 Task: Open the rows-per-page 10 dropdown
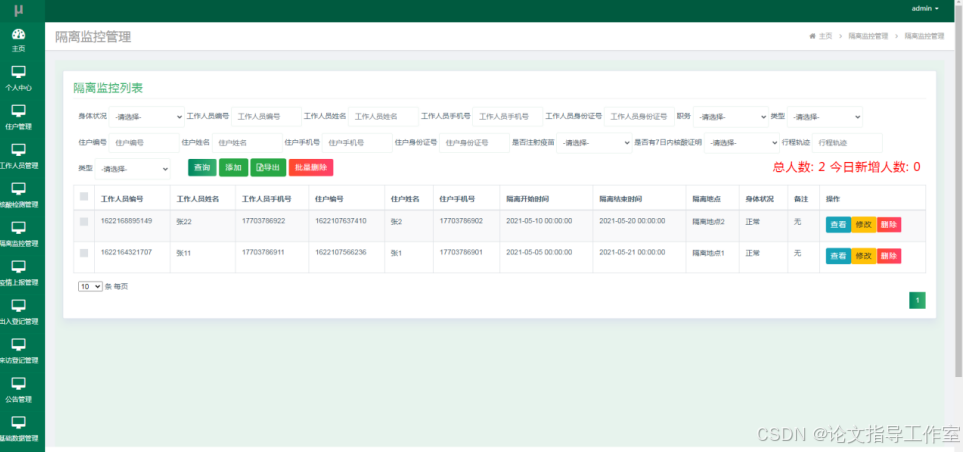pos(90,287)
